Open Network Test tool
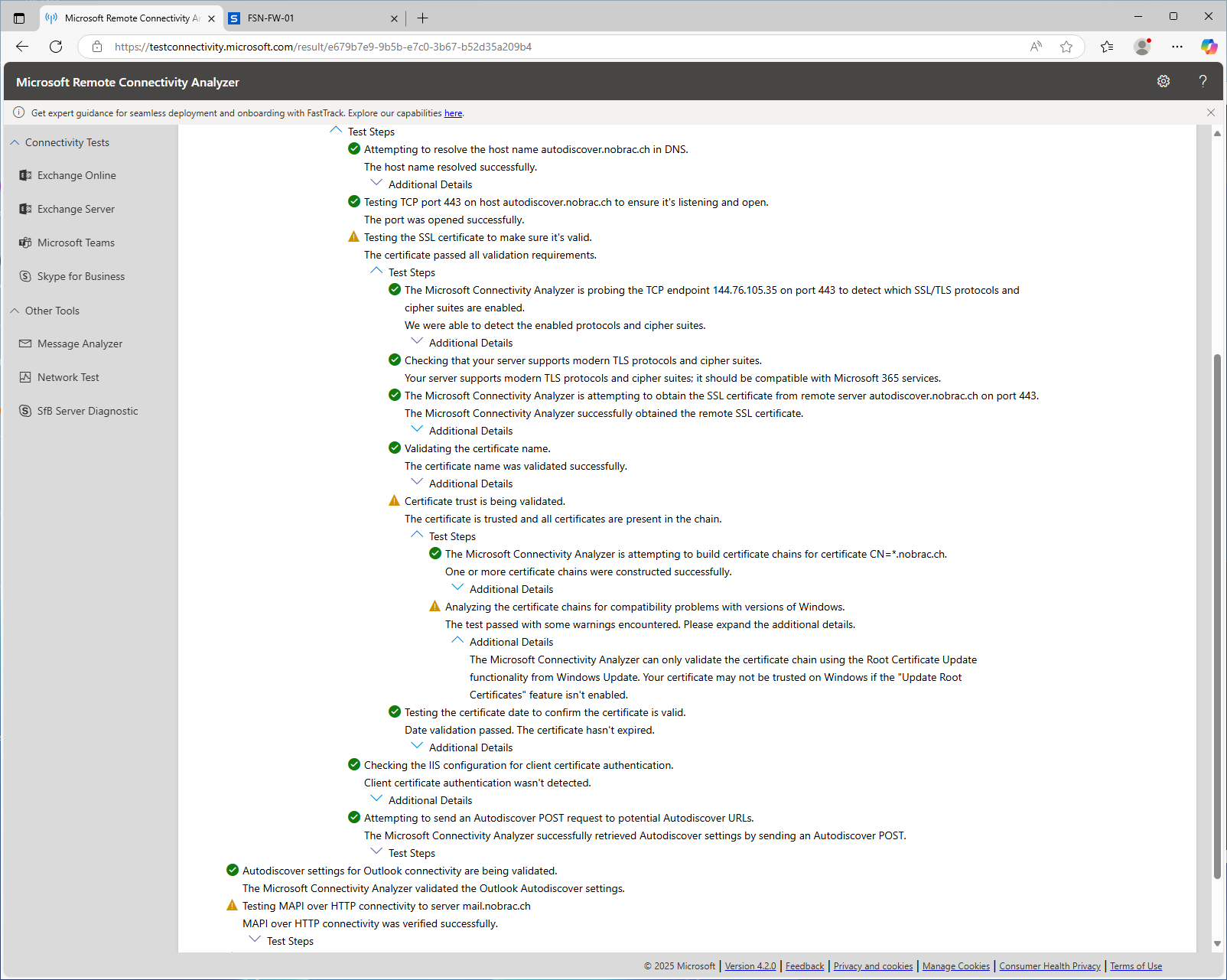Image resolution: width=1227 pixels, height=980 pixels. click(68, 377)
